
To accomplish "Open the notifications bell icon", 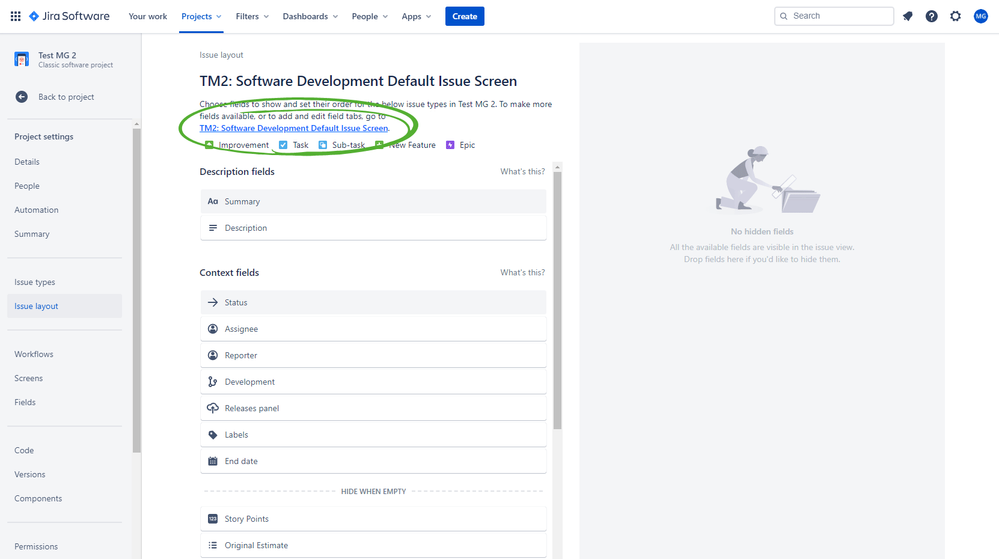I will [908, 16].
